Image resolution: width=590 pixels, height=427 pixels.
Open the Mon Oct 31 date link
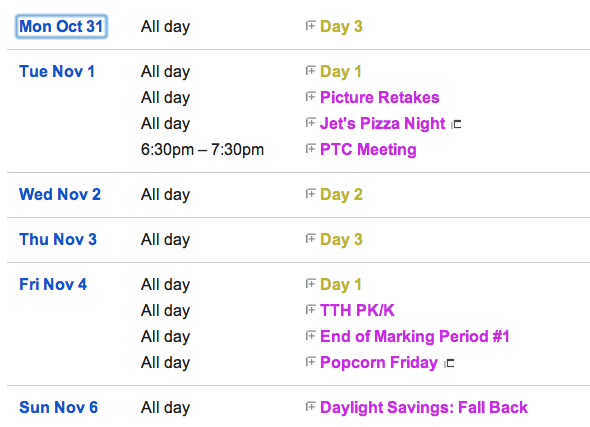[x=61, y=26]
